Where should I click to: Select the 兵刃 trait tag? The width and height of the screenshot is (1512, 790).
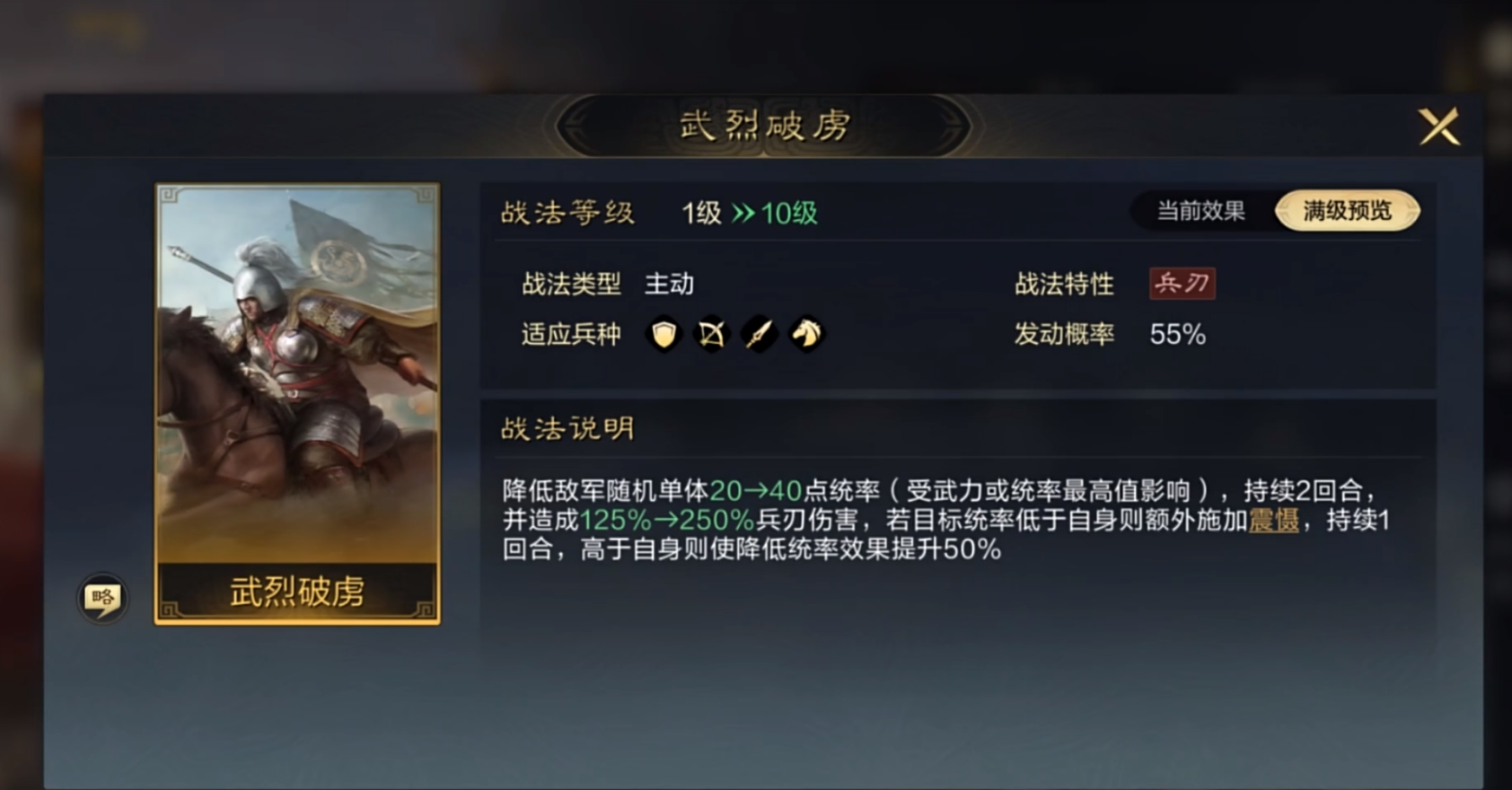[1182, 284]
